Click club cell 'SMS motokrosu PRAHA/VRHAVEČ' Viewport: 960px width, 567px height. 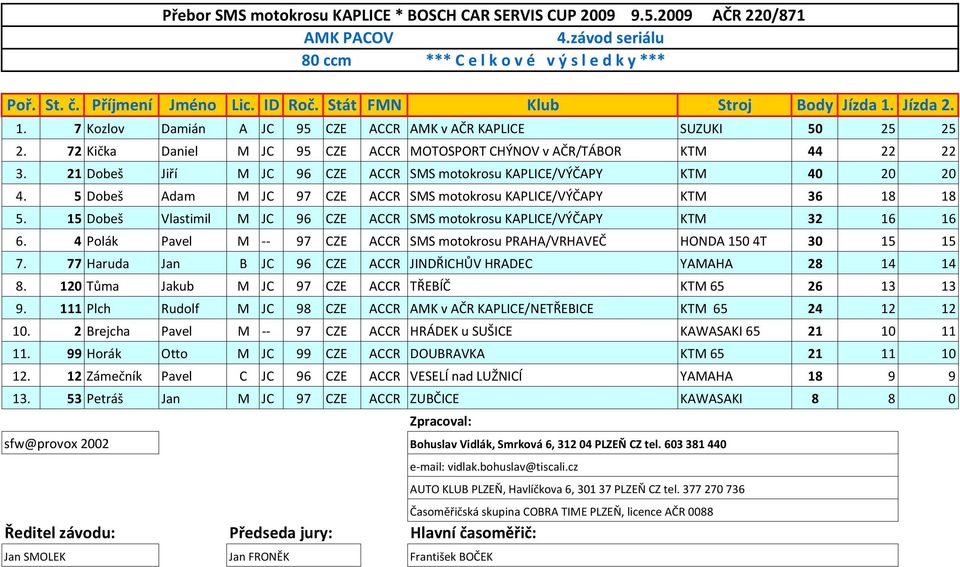click(542, 241)
